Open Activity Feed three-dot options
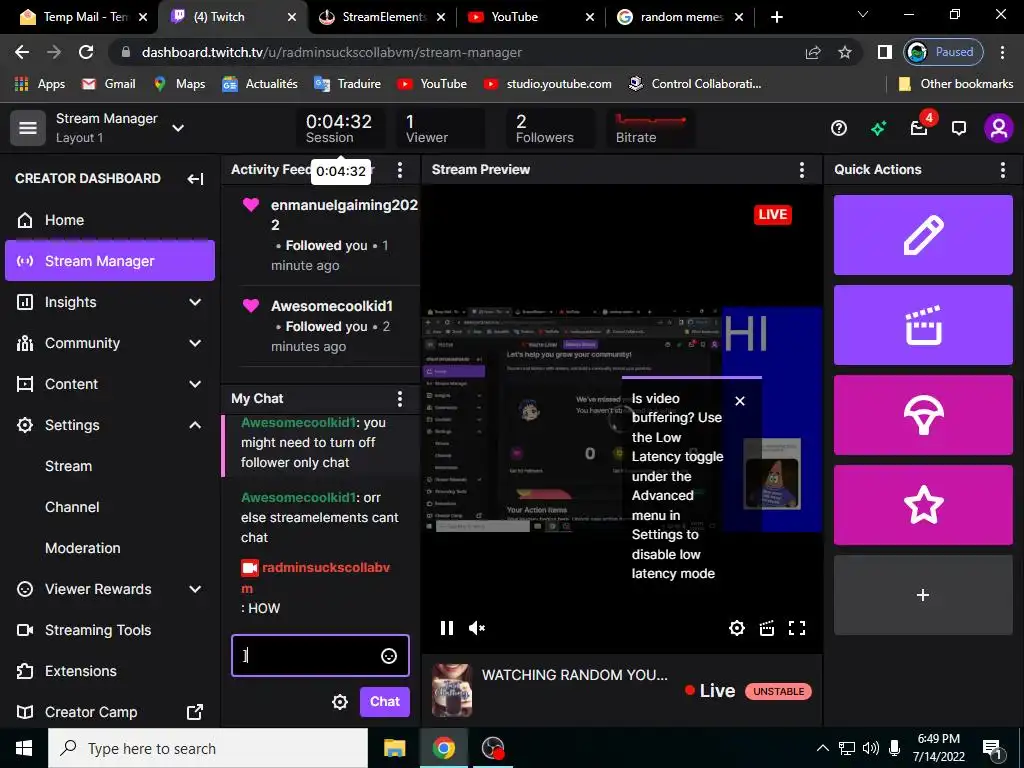The height and width of the screenshot is (768, 1024). [400, 170]
